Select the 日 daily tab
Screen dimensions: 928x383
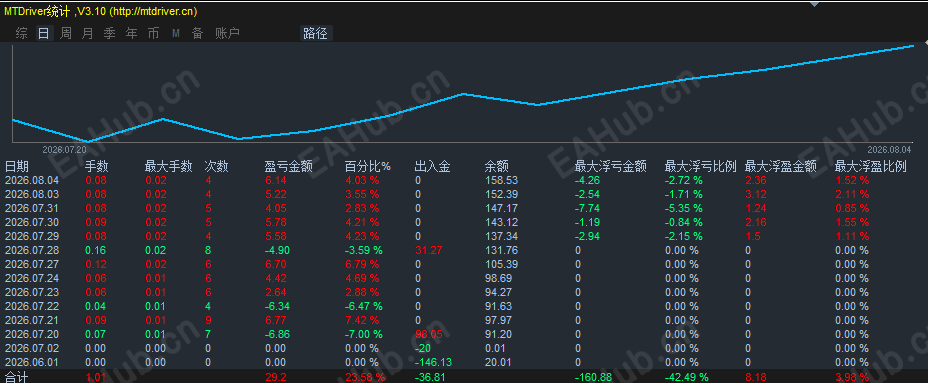click(44, 34)
